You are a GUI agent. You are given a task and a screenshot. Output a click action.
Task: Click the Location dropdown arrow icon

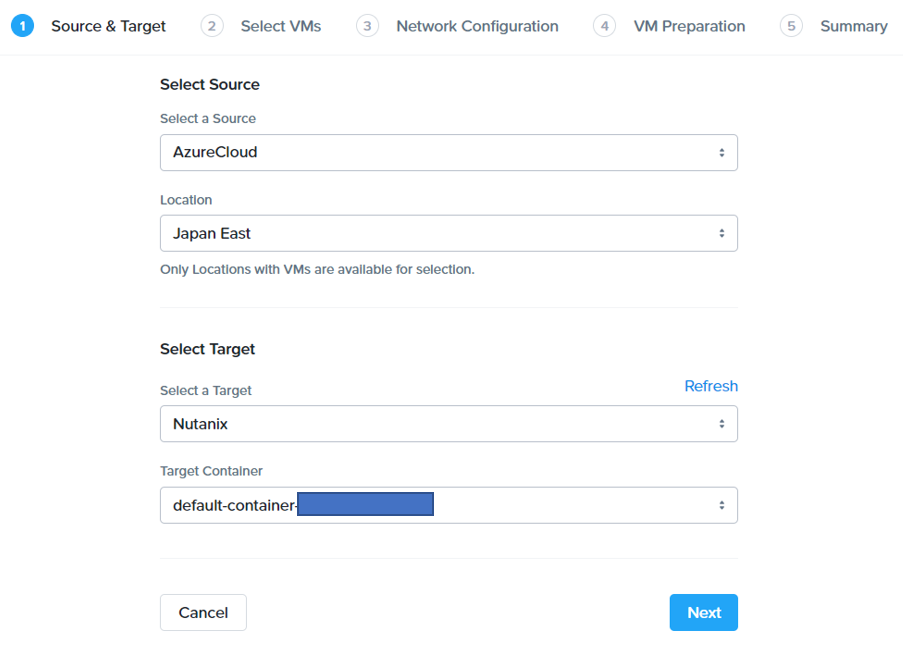point(721,234)
